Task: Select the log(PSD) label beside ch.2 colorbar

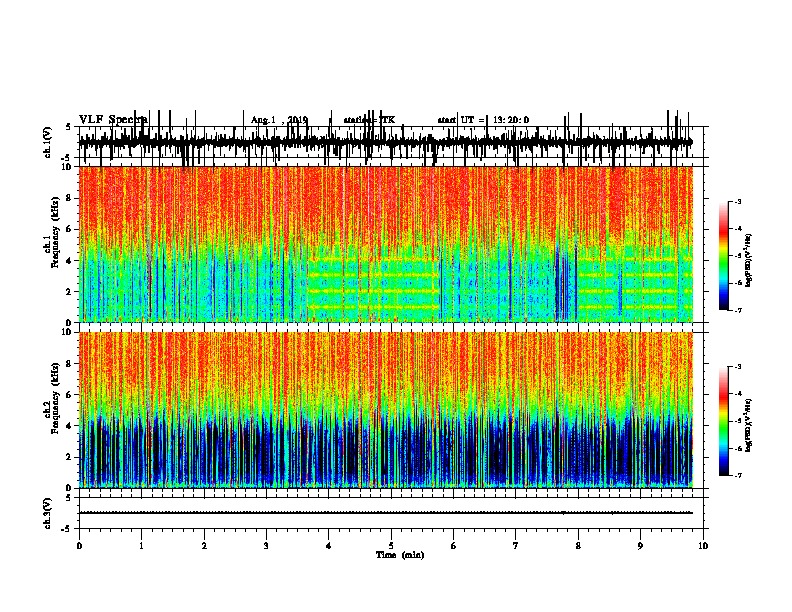Action: 748,425
